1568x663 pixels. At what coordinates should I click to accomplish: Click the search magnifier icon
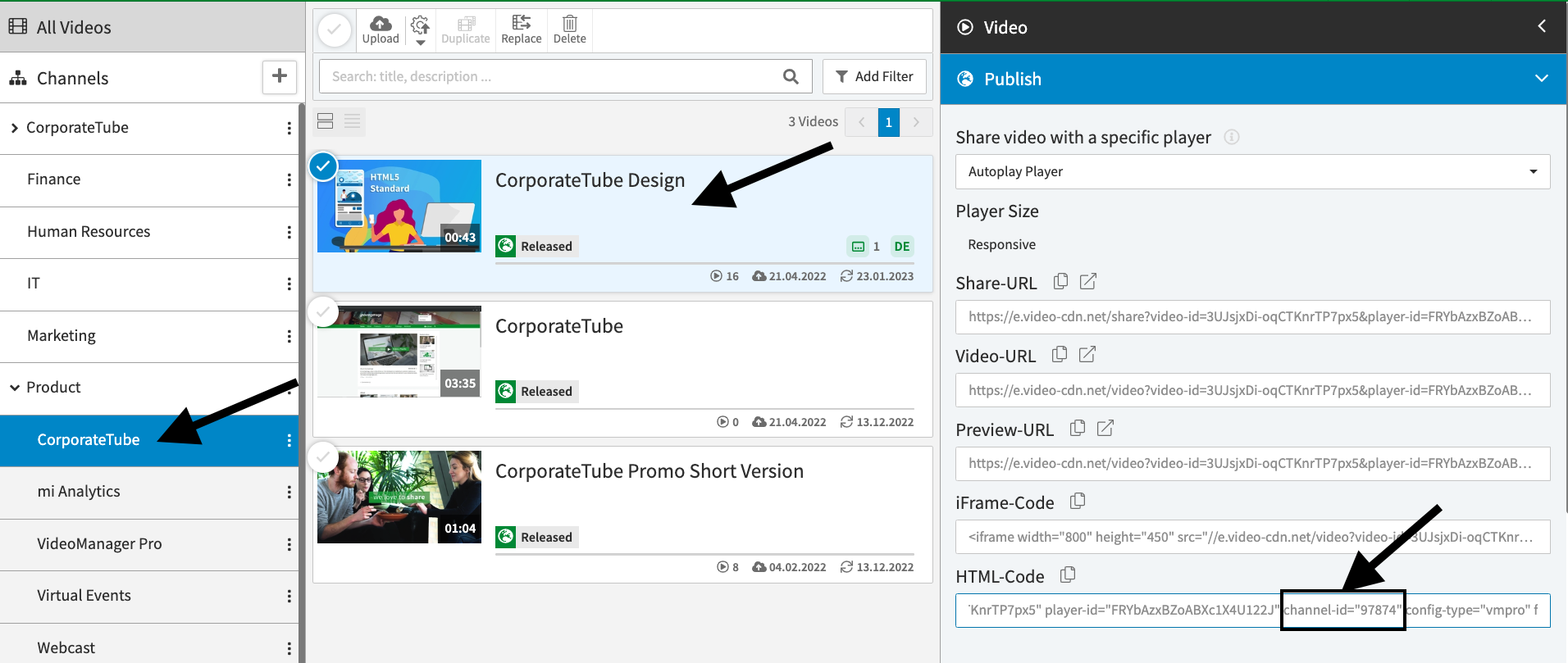point(791,76)
